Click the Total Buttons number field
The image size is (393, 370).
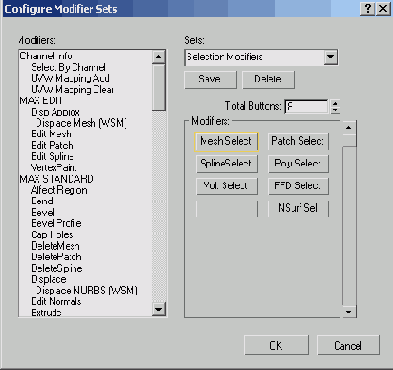pos(306,107)
